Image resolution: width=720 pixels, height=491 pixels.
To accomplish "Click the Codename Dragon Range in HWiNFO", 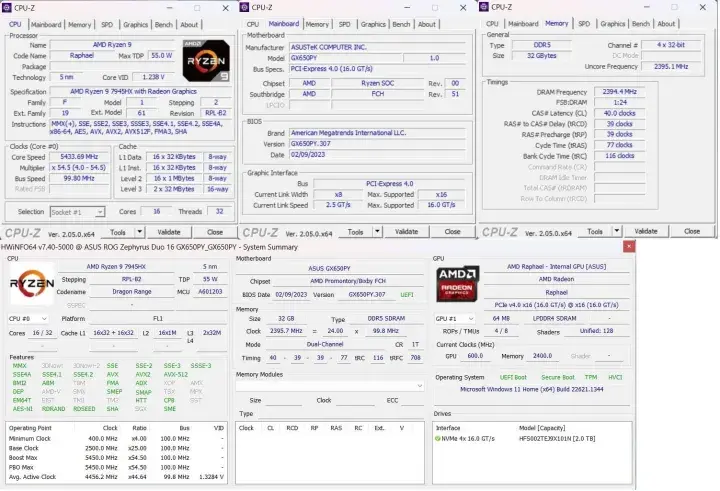I will (x=132, y=292).
